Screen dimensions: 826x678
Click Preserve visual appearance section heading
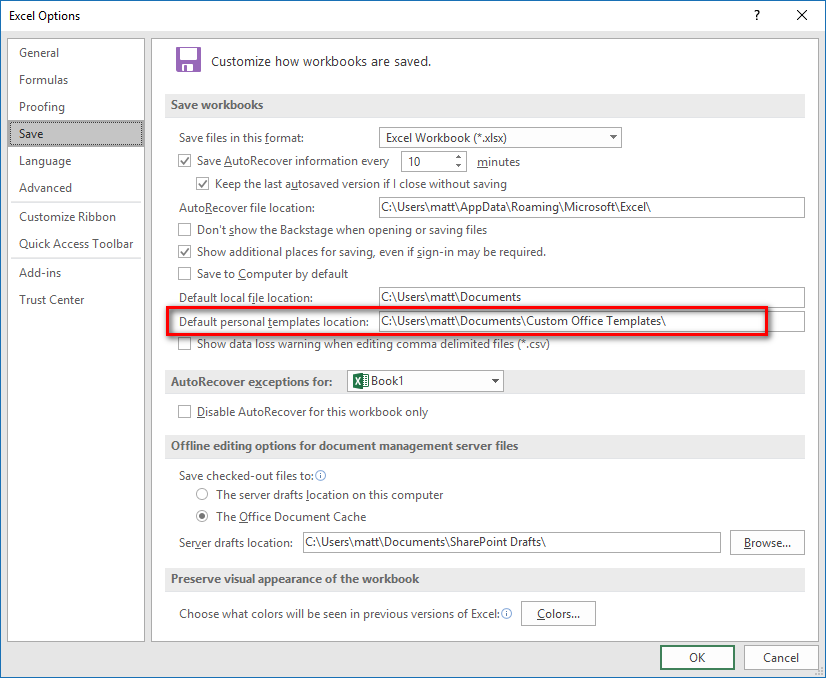(295, 578)
